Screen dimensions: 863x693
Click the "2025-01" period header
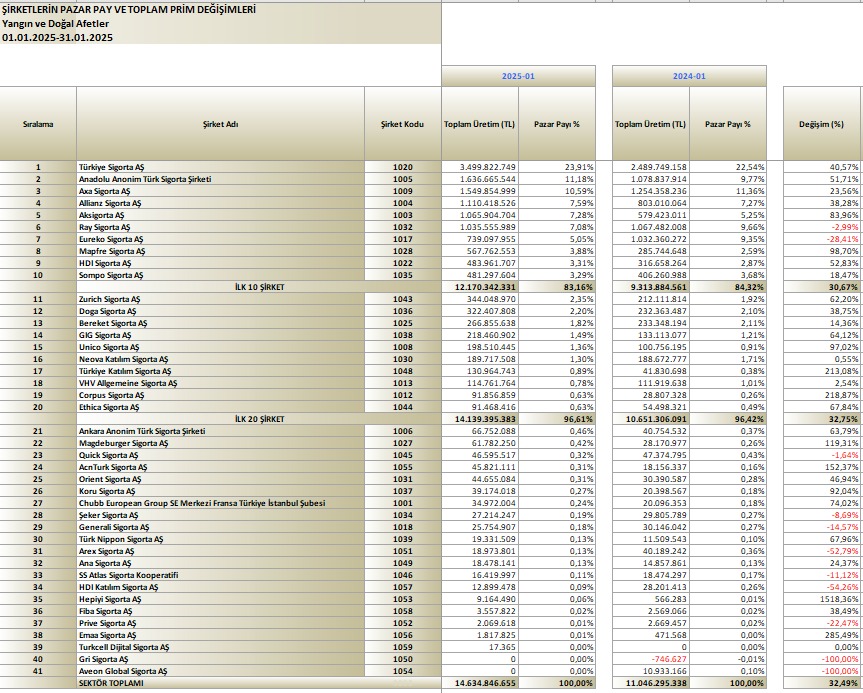(518, 76)
